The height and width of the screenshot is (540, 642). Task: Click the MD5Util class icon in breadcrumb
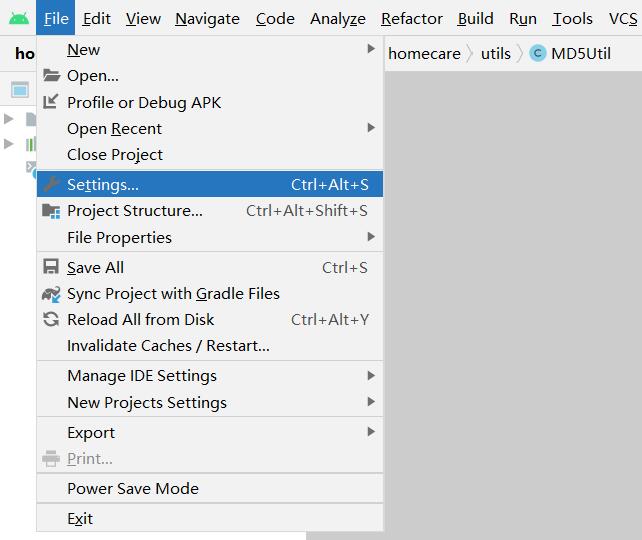538,54
